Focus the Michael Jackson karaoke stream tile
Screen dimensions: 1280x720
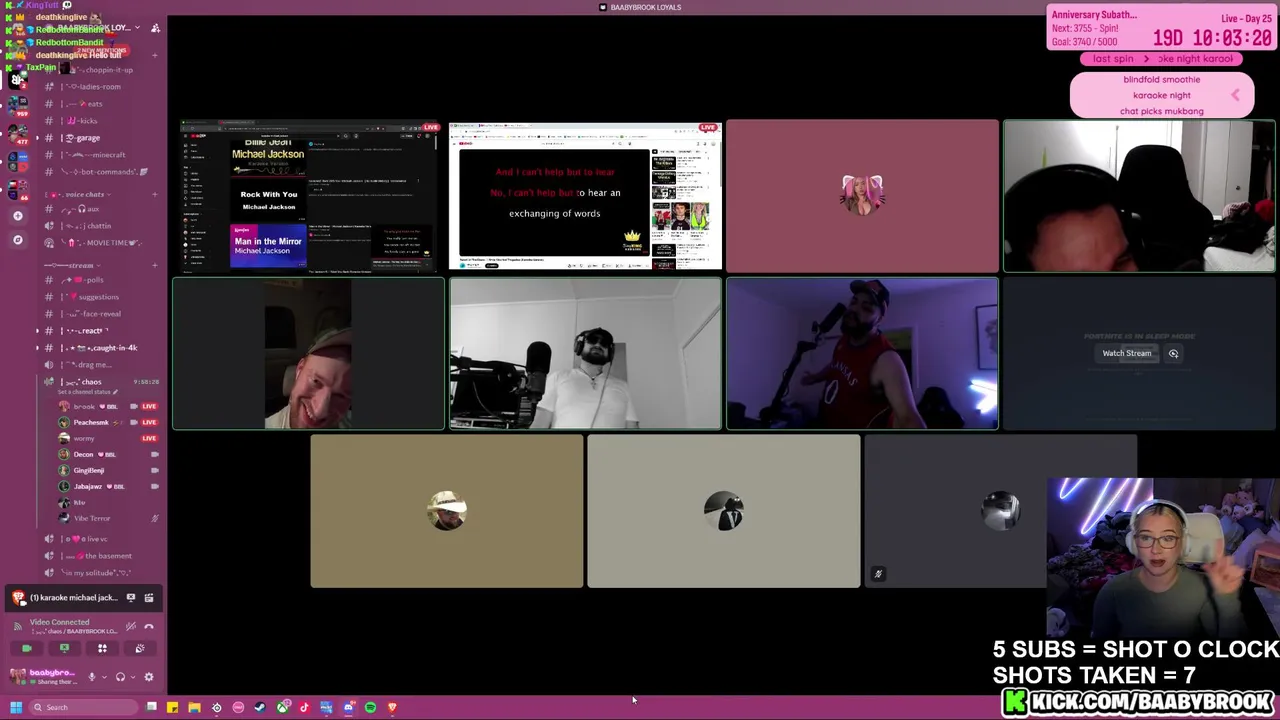(x=309, y=197)
